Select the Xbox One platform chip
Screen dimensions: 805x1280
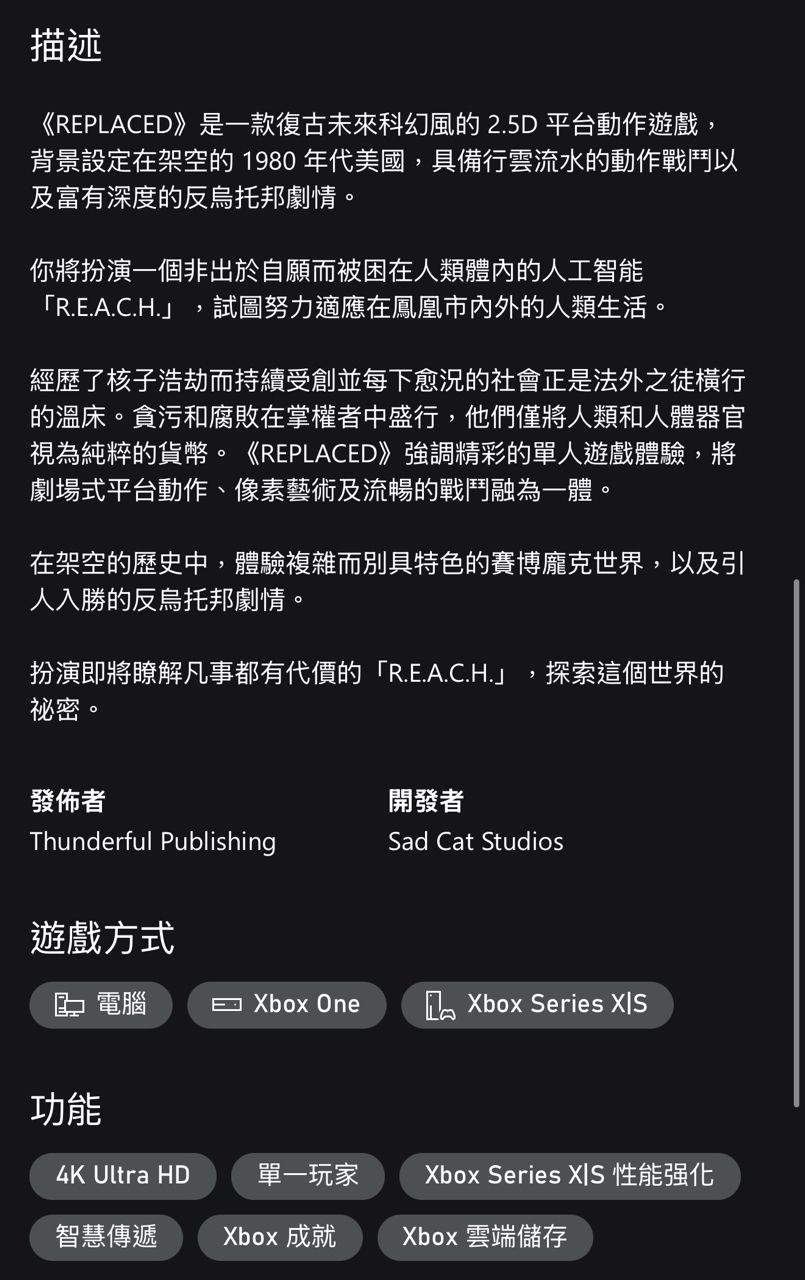click(287, 1005)
